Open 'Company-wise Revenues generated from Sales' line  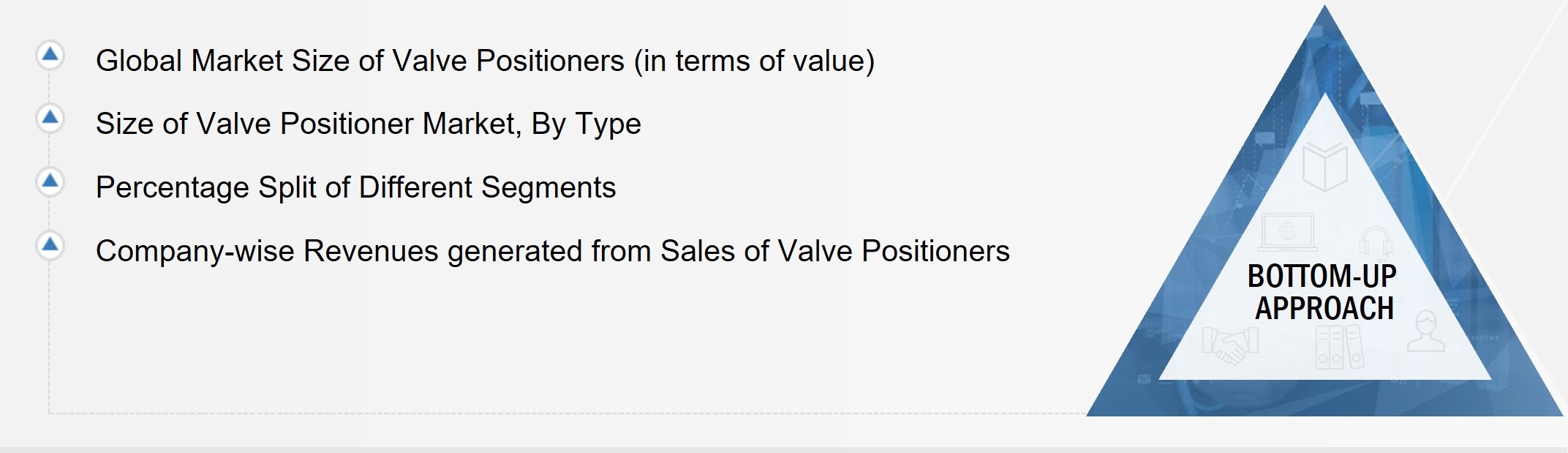[x=552, y=251]
